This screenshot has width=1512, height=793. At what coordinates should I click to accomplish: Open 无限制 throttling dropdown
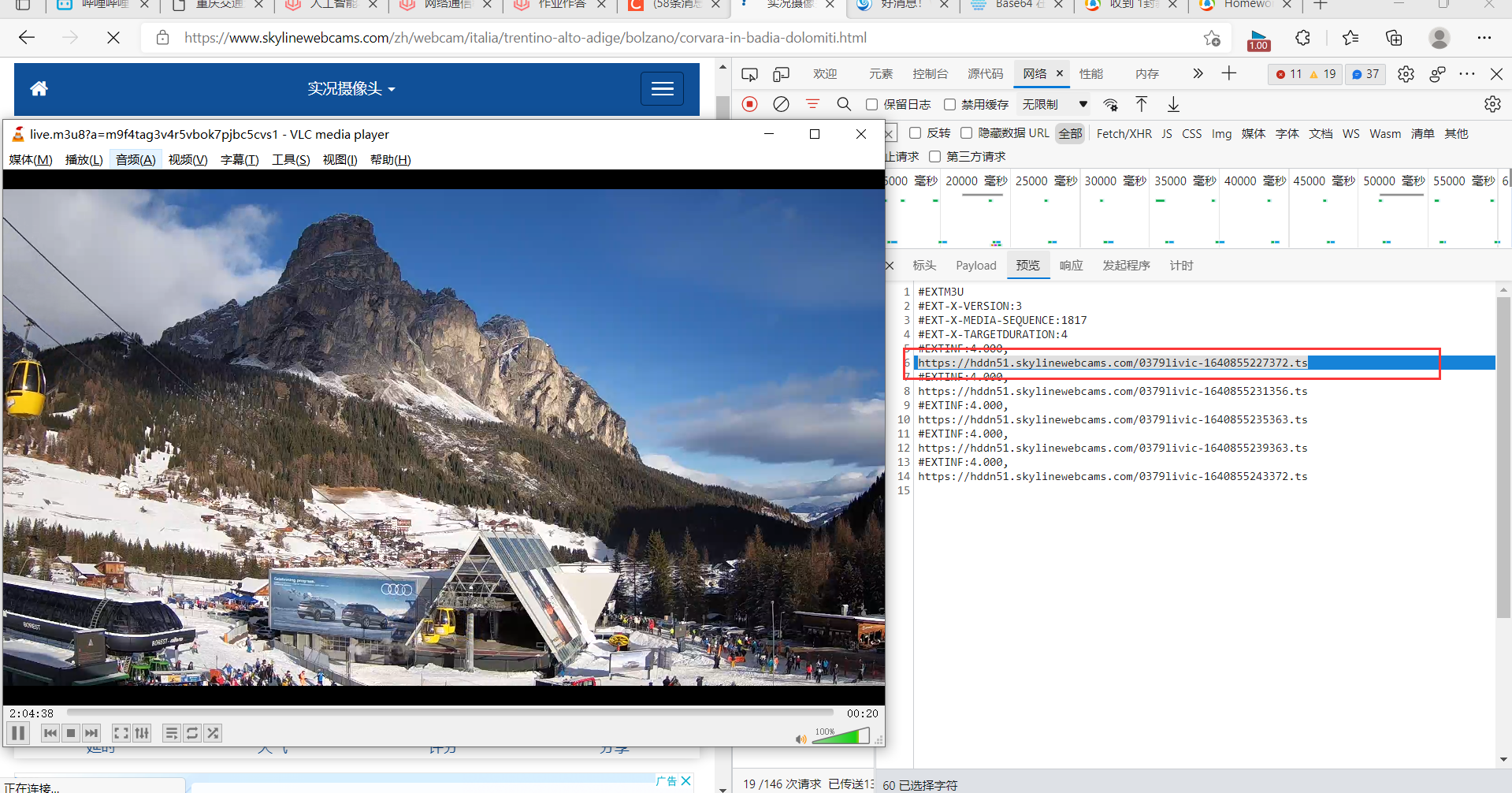[1054, 104]
